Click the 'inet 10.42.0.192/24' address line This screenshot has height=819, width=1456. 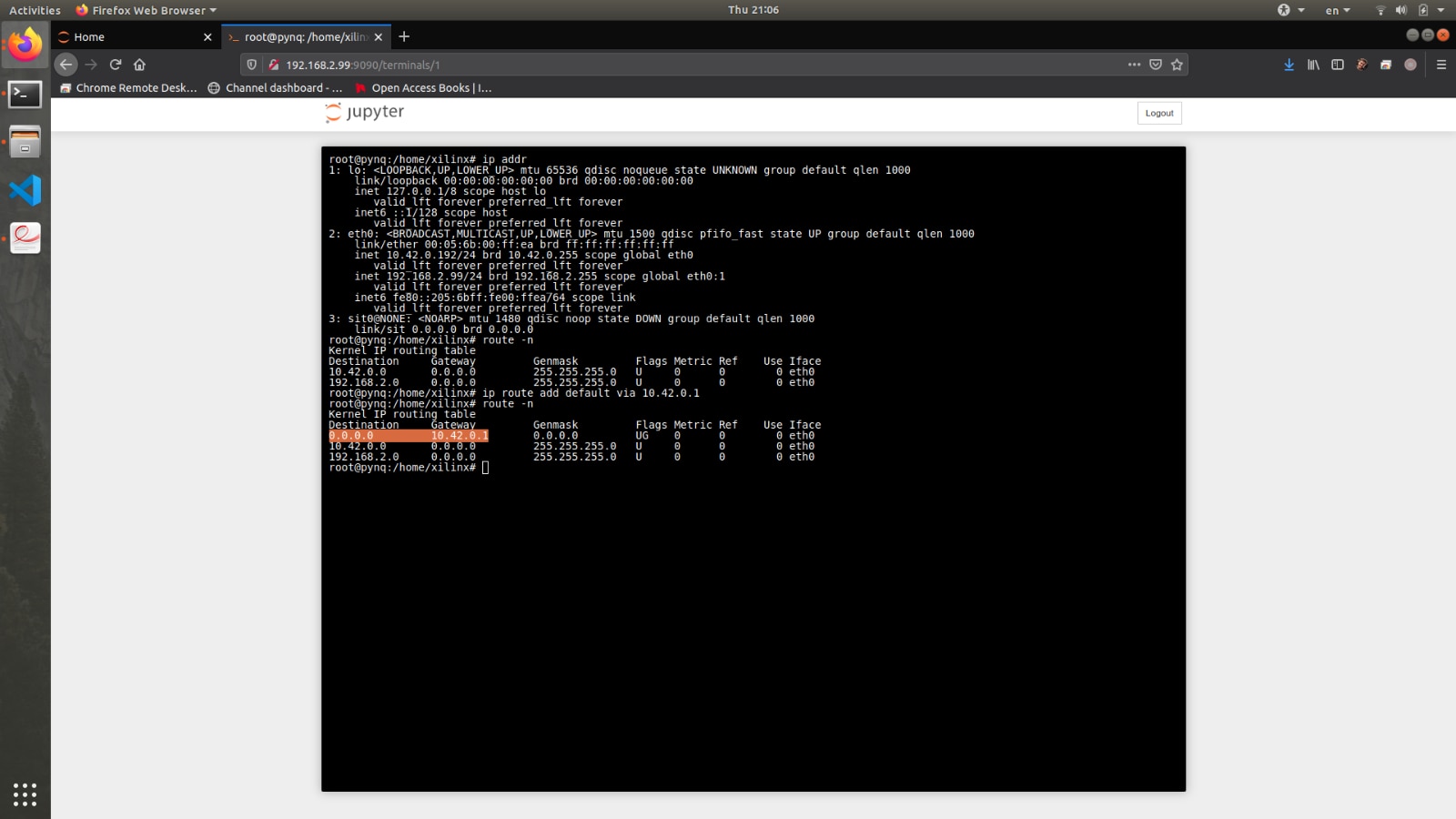coord(523,255)
